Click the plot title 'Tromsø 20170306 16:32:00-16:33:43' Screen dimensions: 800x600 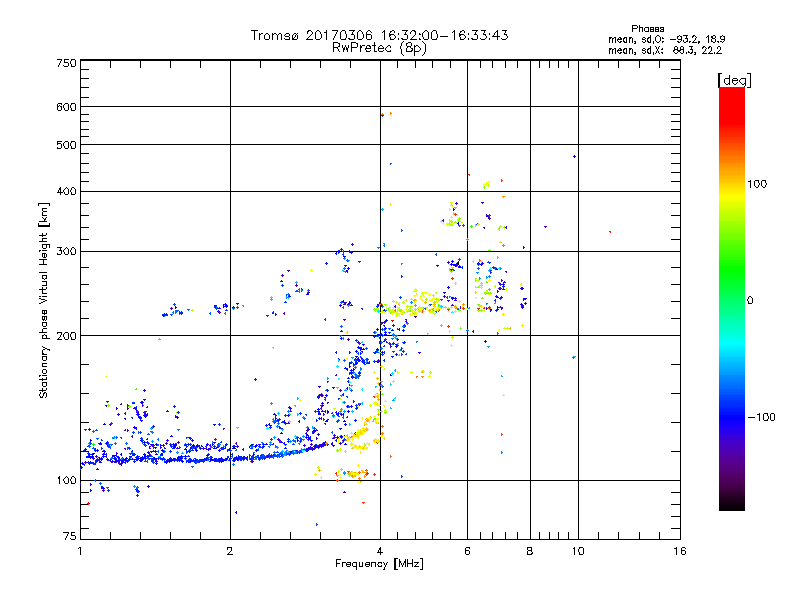click(379, 35)
